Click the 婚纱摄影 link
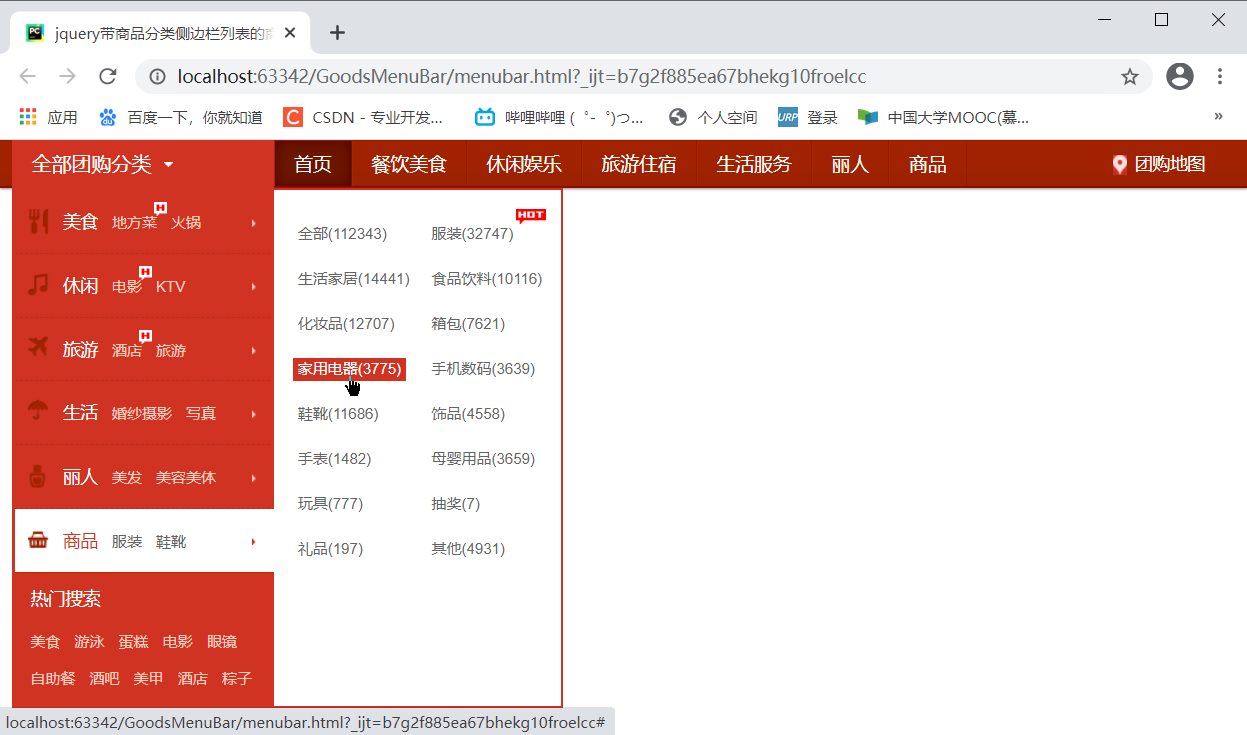Screen dimensions: 1247x735 (141, 414)
